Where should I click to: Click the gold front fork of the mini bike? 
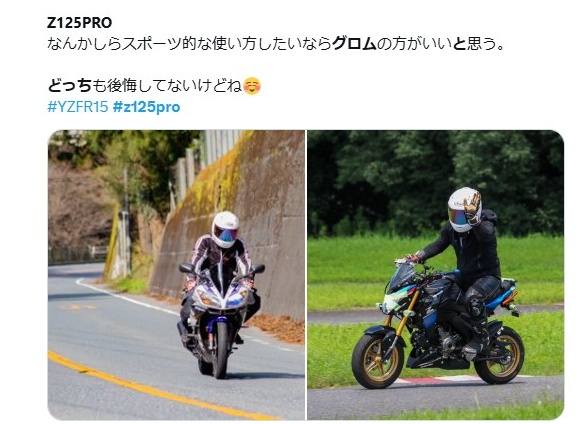[404, 313]
